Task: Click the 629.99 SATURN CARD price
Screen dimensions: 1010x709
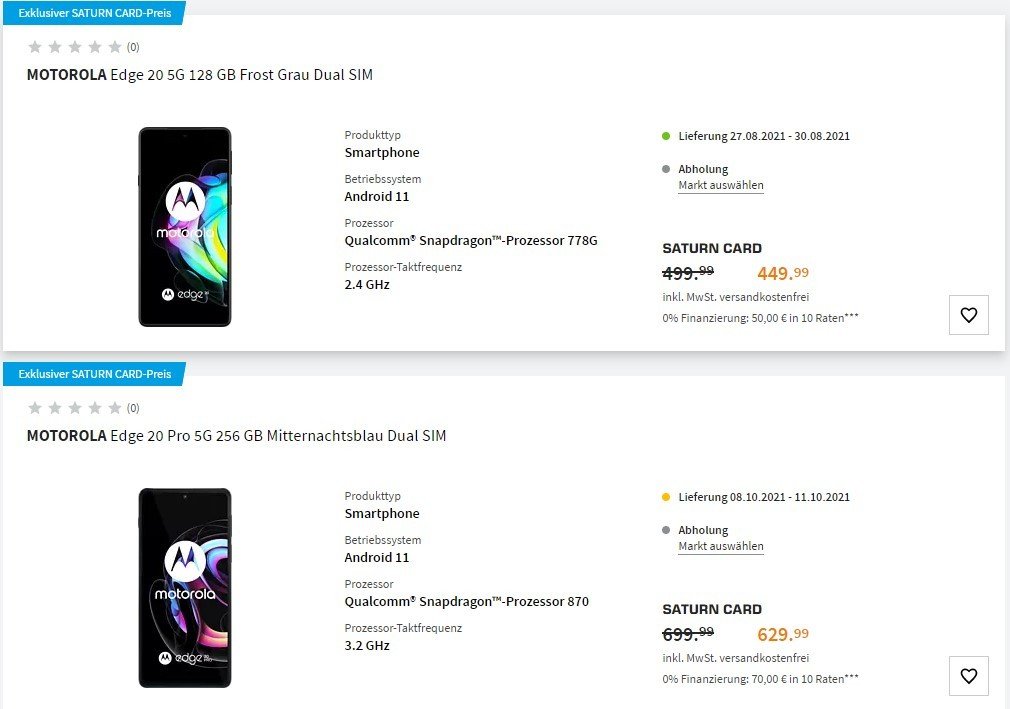Action: (783, 634)
